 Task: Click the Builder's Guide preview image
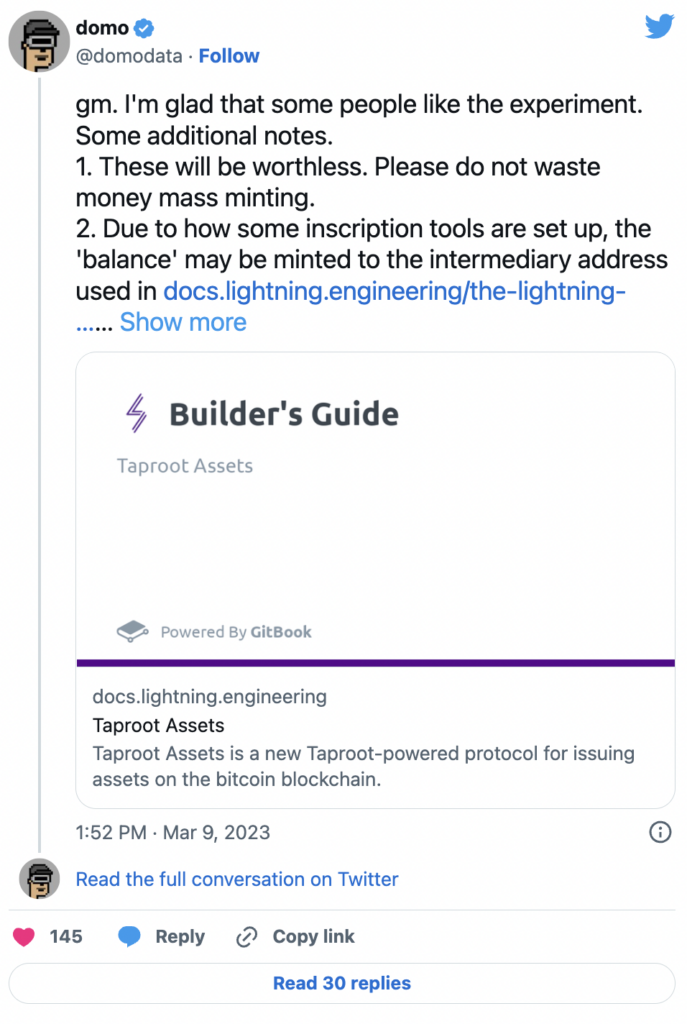click(x=375, y=505)
